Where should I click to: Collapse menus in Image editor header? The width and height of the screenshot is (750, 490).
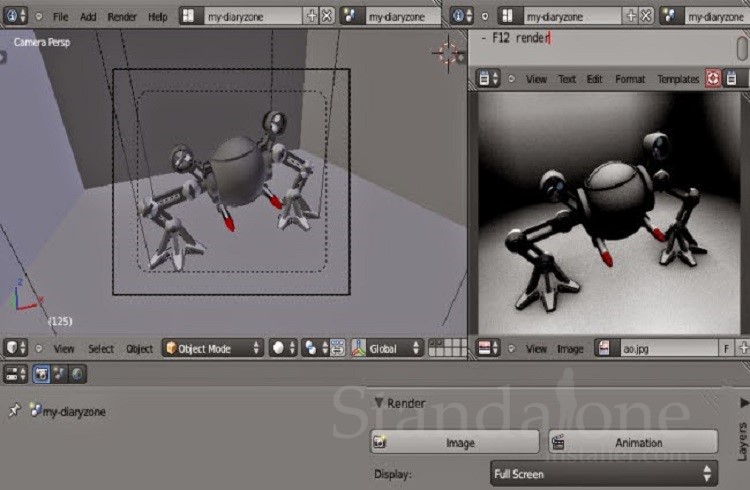511,348
